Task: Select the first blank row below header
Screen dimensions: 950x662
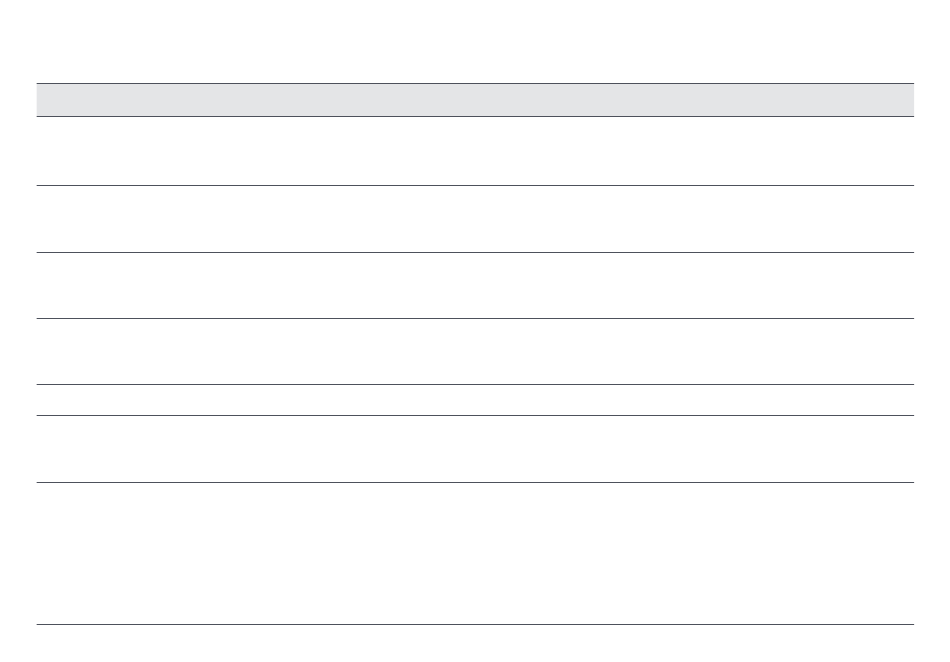Action: point(475,151)
